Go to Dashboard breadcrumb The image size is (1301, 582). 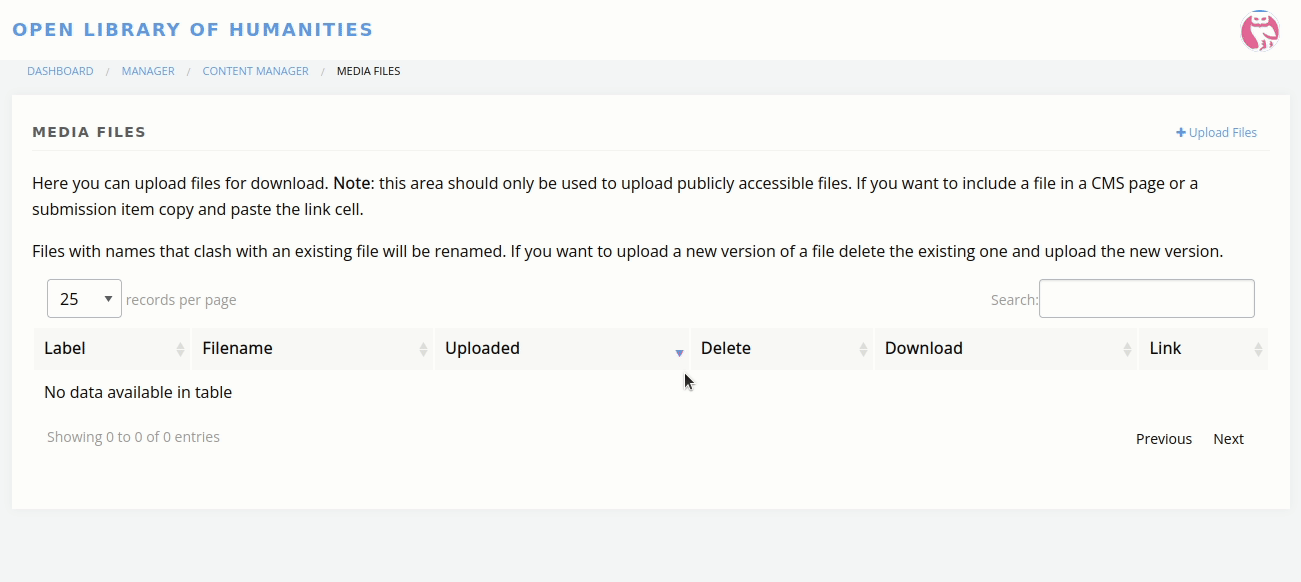pos(60,71)
